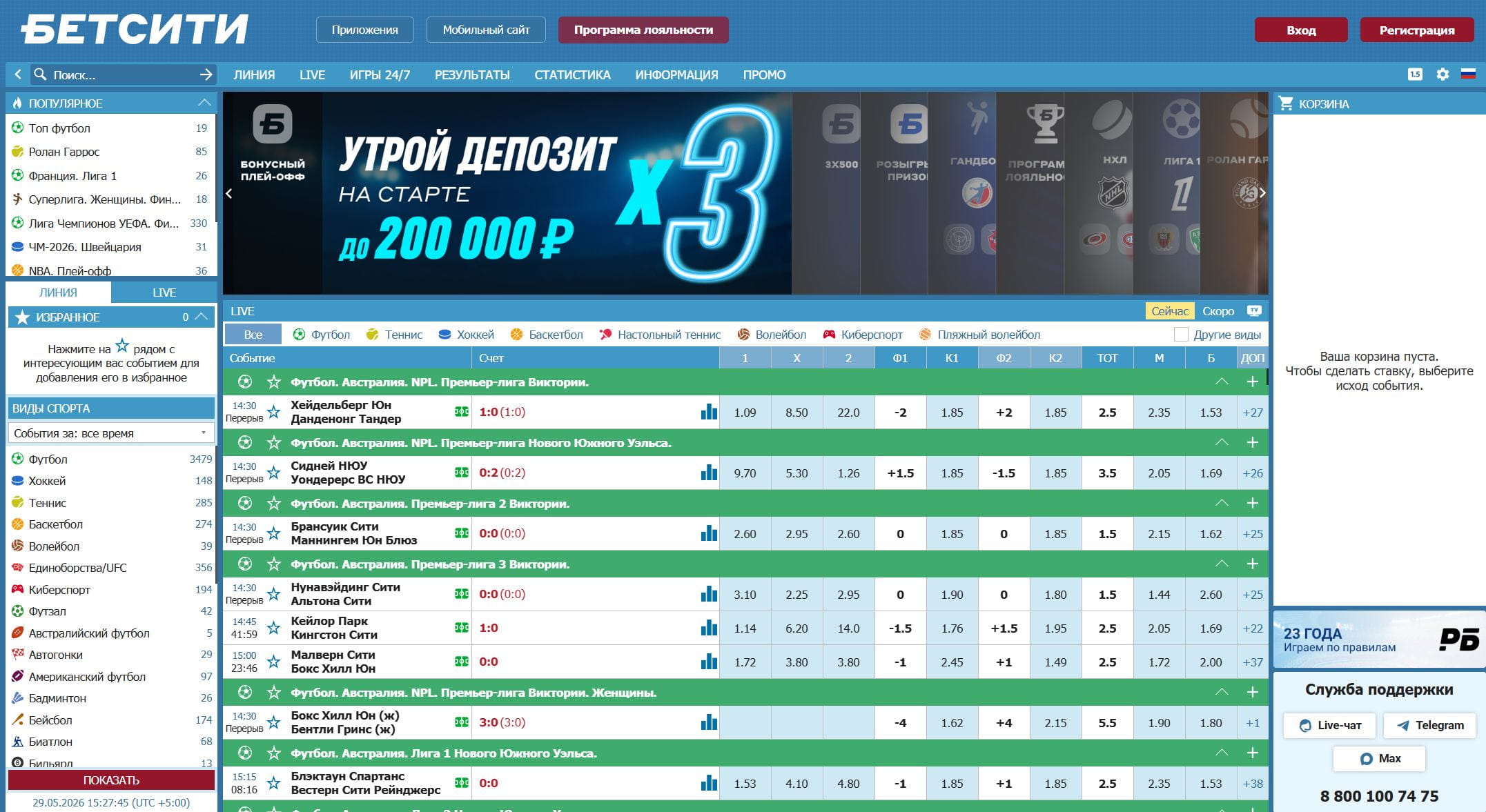Add Бокс Хилл Юн (ж) match to favorites
The height and width of the screenshot is (812, 1486).
click(274, 722)
